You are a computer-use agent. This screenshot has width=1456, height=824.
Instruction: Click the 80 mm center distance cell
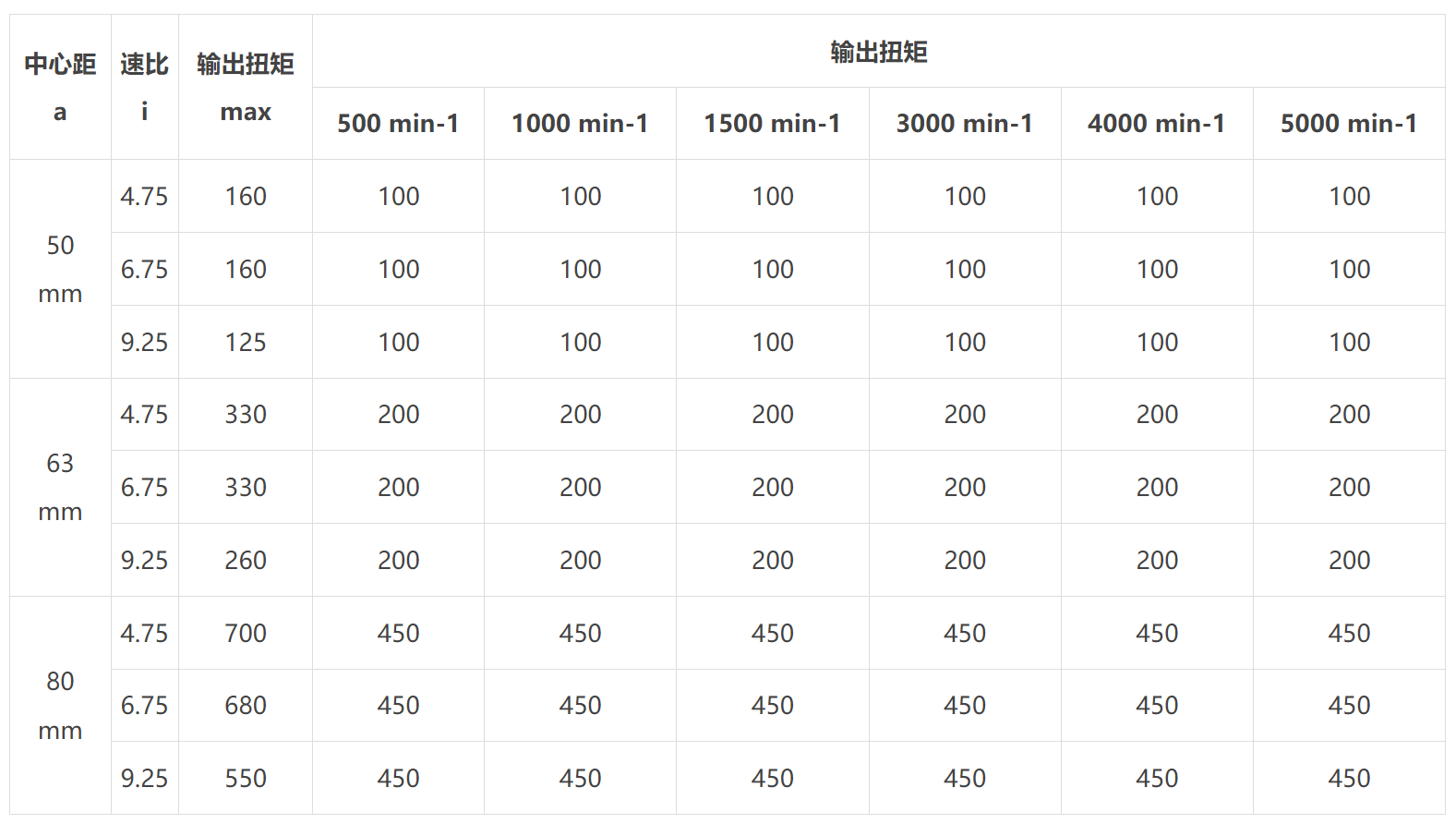[x=60, y=706]
